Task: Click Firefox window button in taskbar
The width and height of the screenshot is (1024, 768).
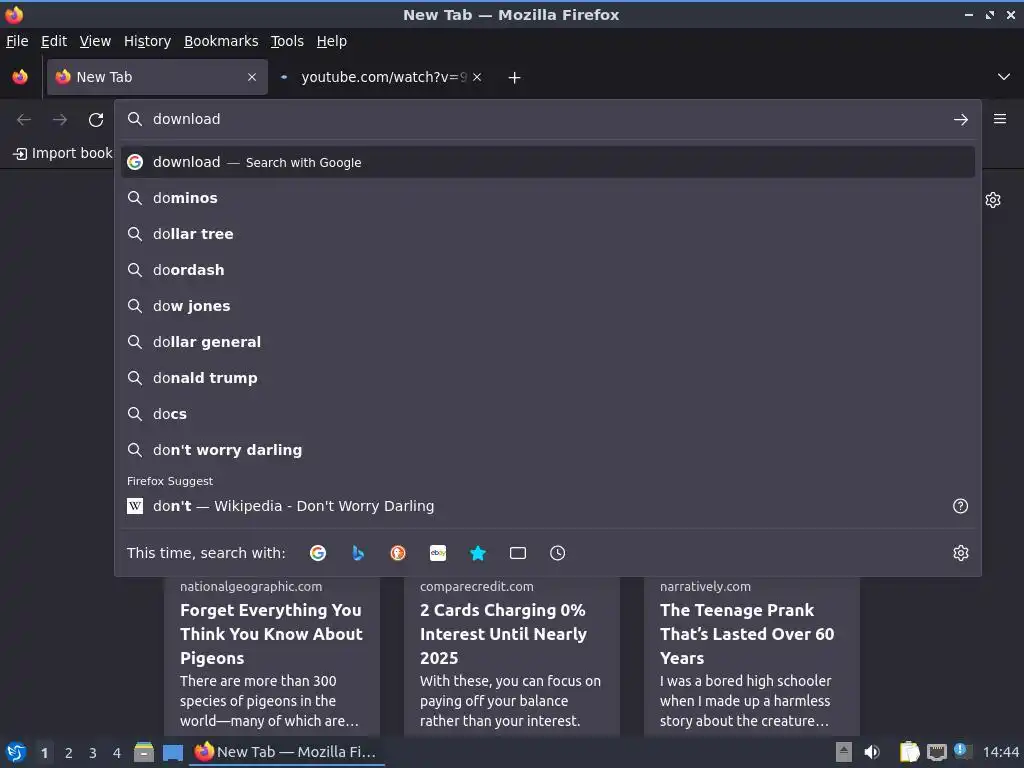Action: pyautogui.click(x=287, y=752)
